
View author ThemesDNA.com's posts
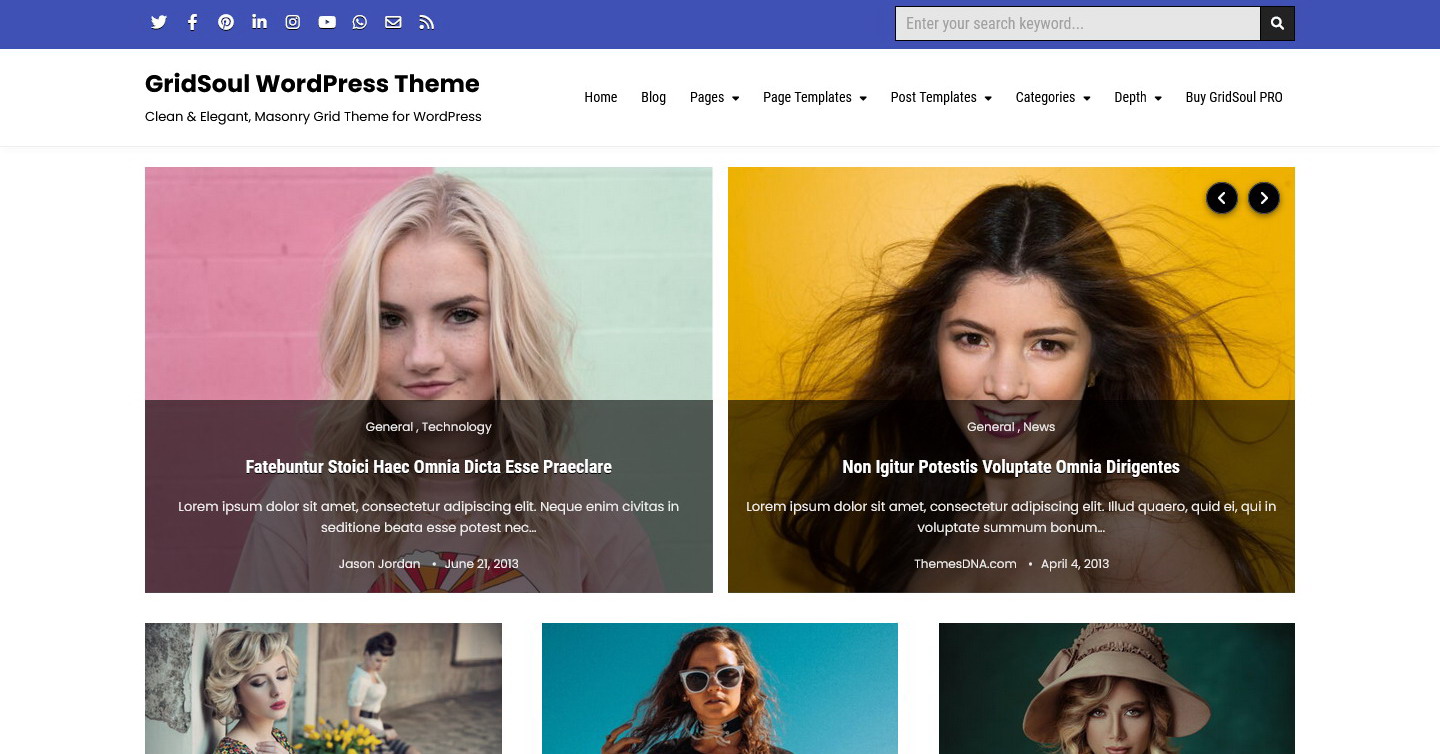[965, 564]
